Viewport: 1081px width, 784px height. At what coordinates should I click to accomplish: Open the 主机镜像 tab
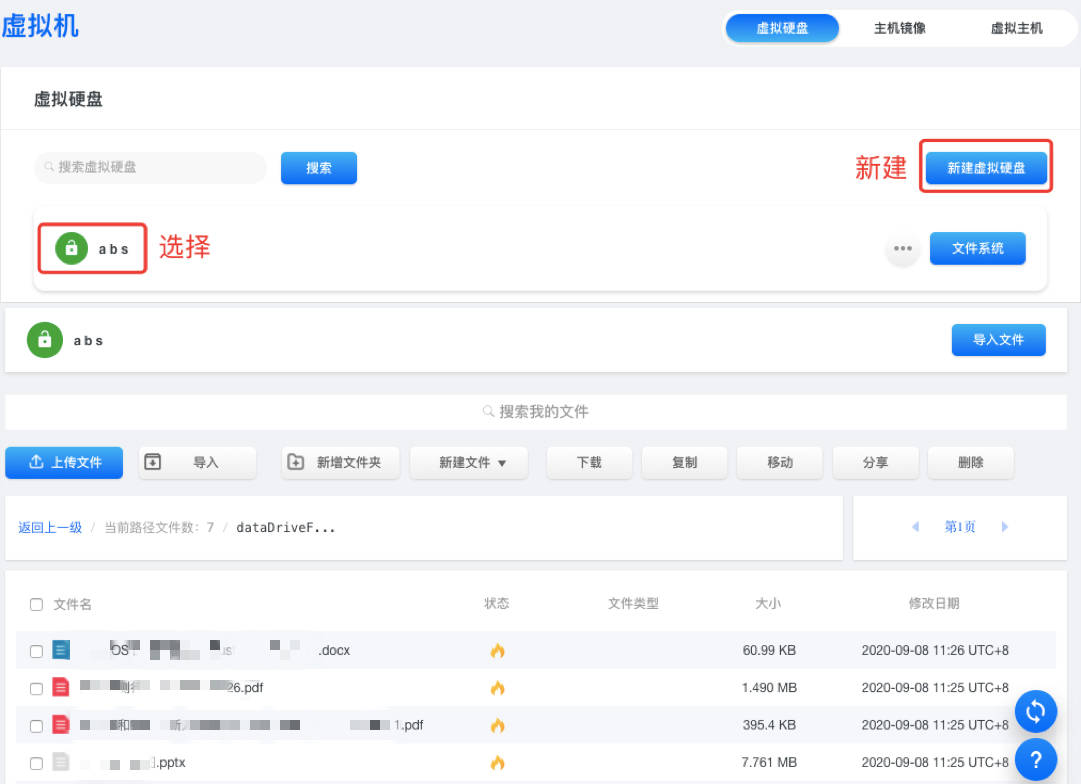(x=899, y=28)
